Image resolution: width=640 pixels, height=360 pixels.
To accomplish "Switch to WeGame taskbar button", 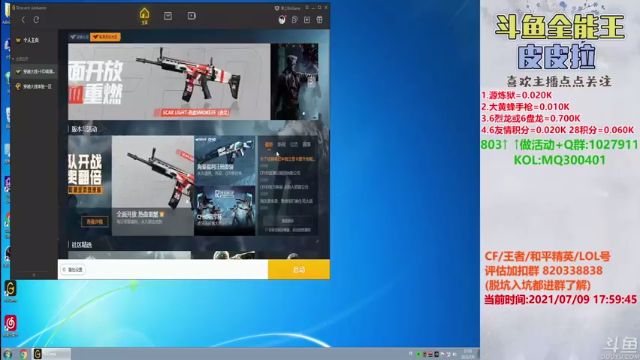I will (x=51, y=354).
